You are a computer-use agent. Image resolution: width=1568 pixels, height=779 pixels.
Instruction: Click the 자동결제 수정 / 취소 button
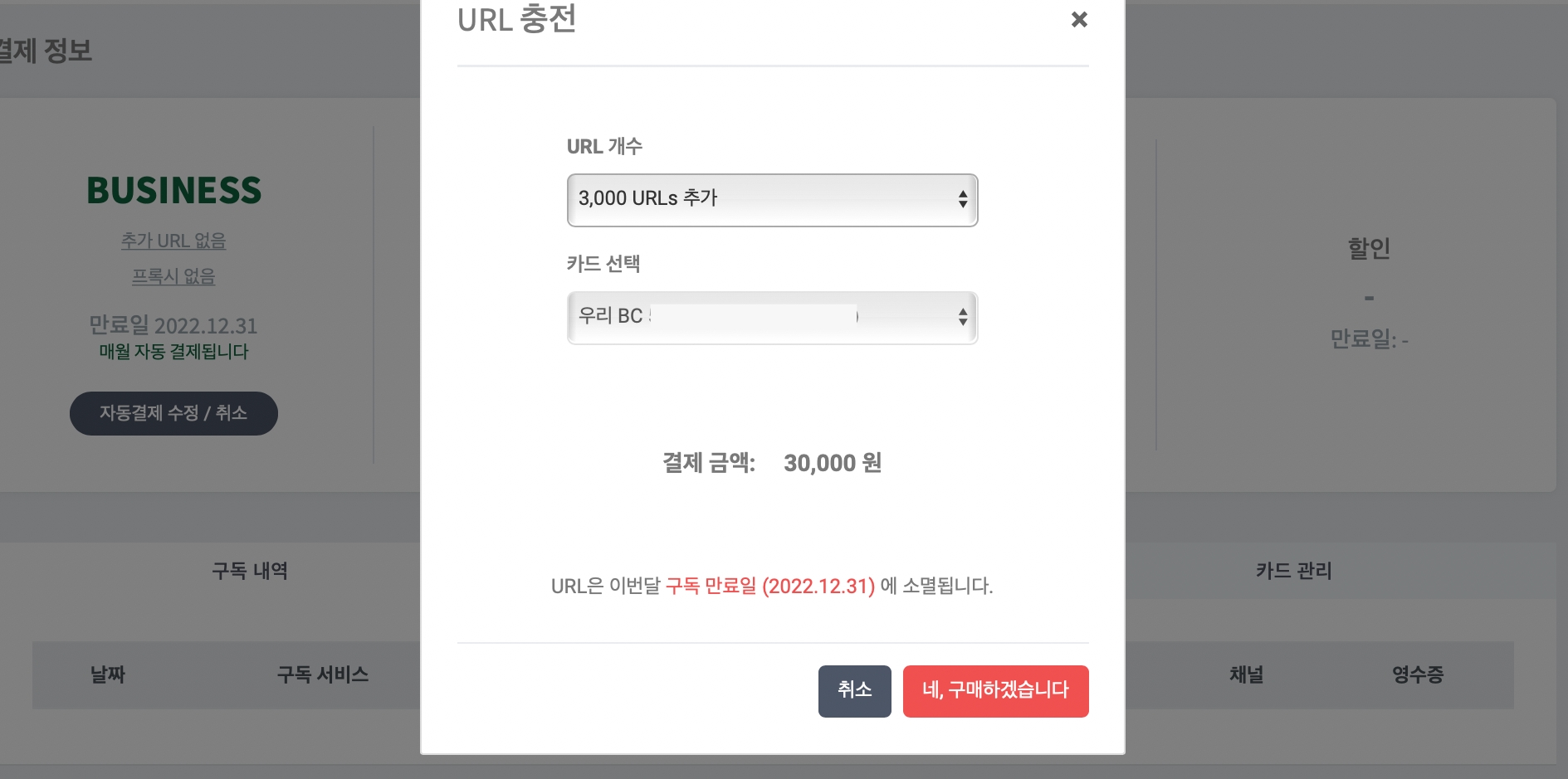(173, 413)
